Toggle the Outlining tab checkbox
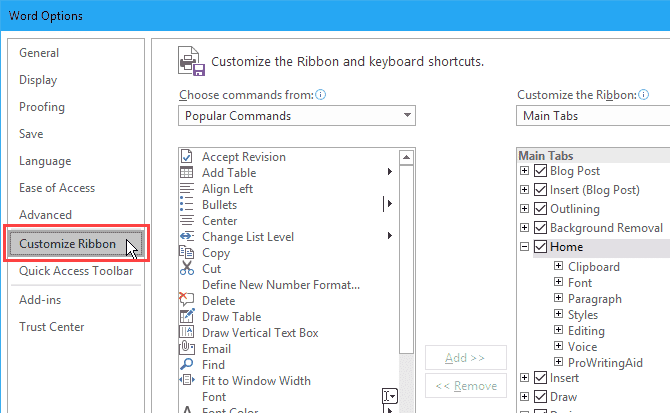 pyautogui.click(x=541, y=210)
